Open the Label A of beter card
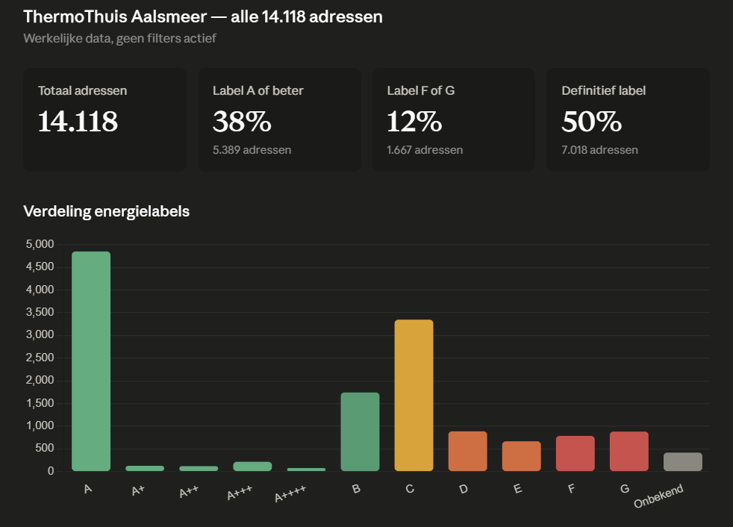 coord(279,120)
